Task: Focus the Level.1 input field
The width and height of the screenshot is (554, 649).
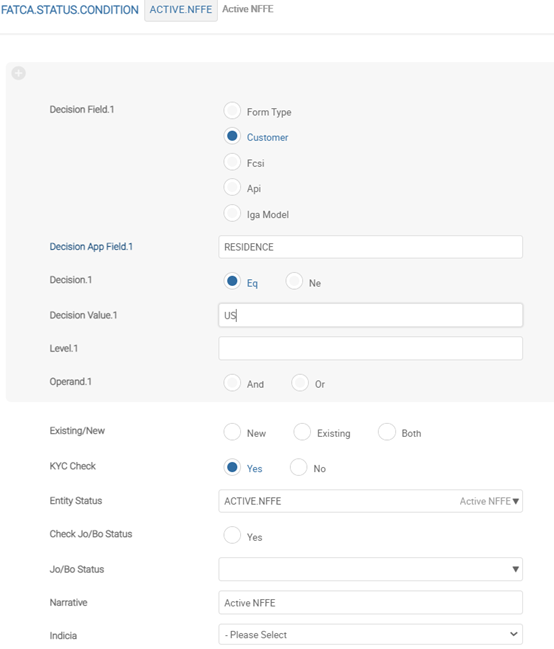Action: coord(371,348)
